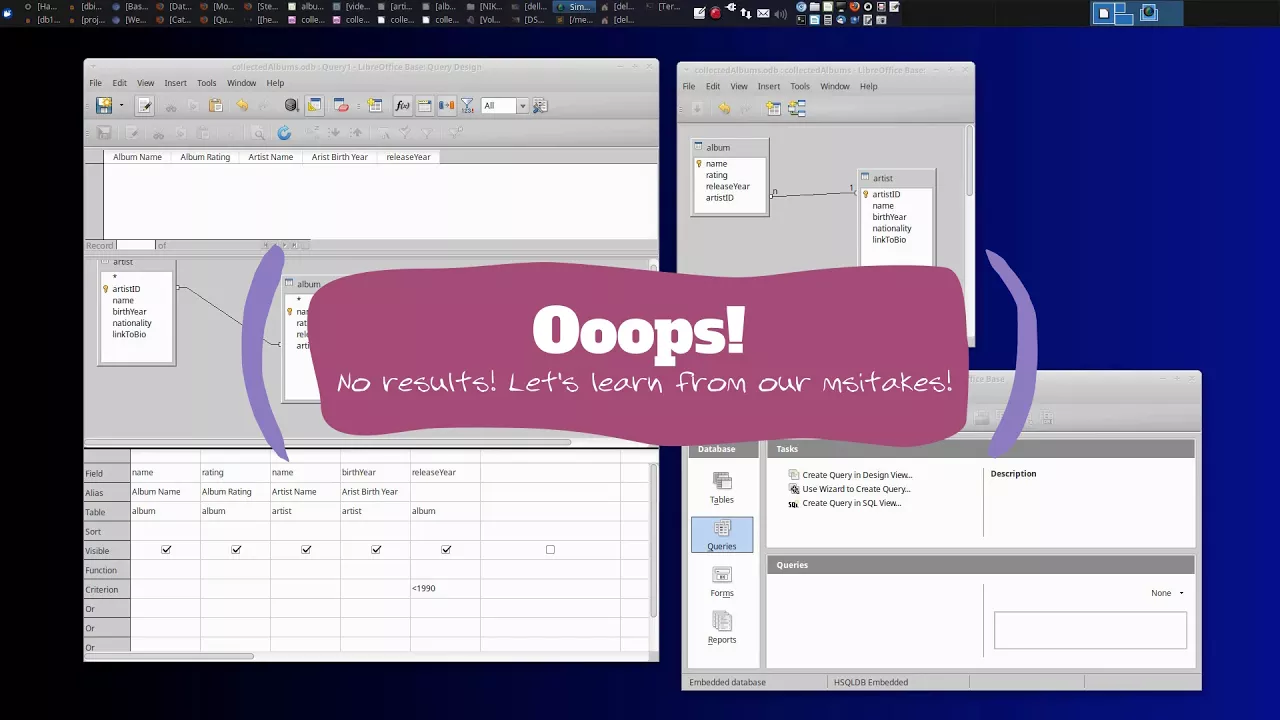
Task: Open Insert menu in Query Design window
Action: click(175, 83)
